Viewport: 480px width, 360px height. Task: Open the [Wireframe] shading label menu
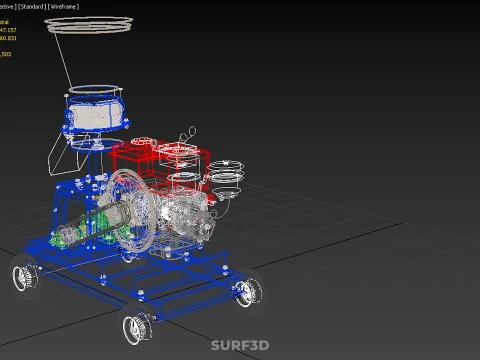pos(63,7)
